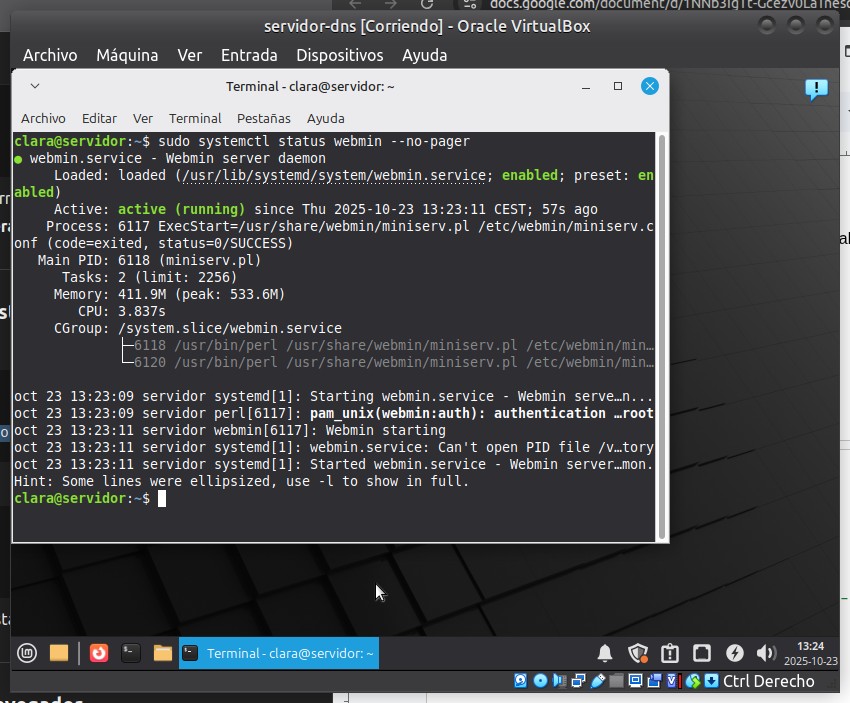Open the Linux Mint start menu
This screenshot has height=703, width=850.
(27, 653)
